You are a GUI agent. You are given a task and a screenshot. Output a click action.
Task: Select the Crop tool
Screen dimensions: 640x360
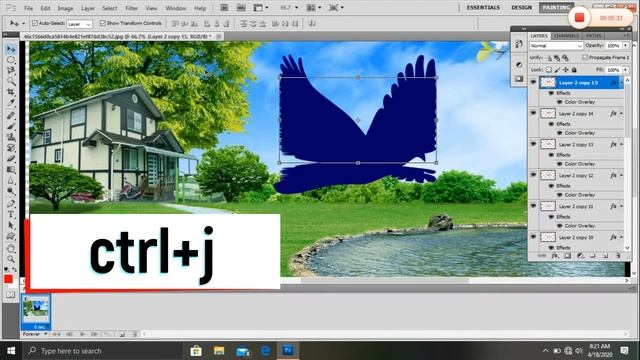point(11,92)
